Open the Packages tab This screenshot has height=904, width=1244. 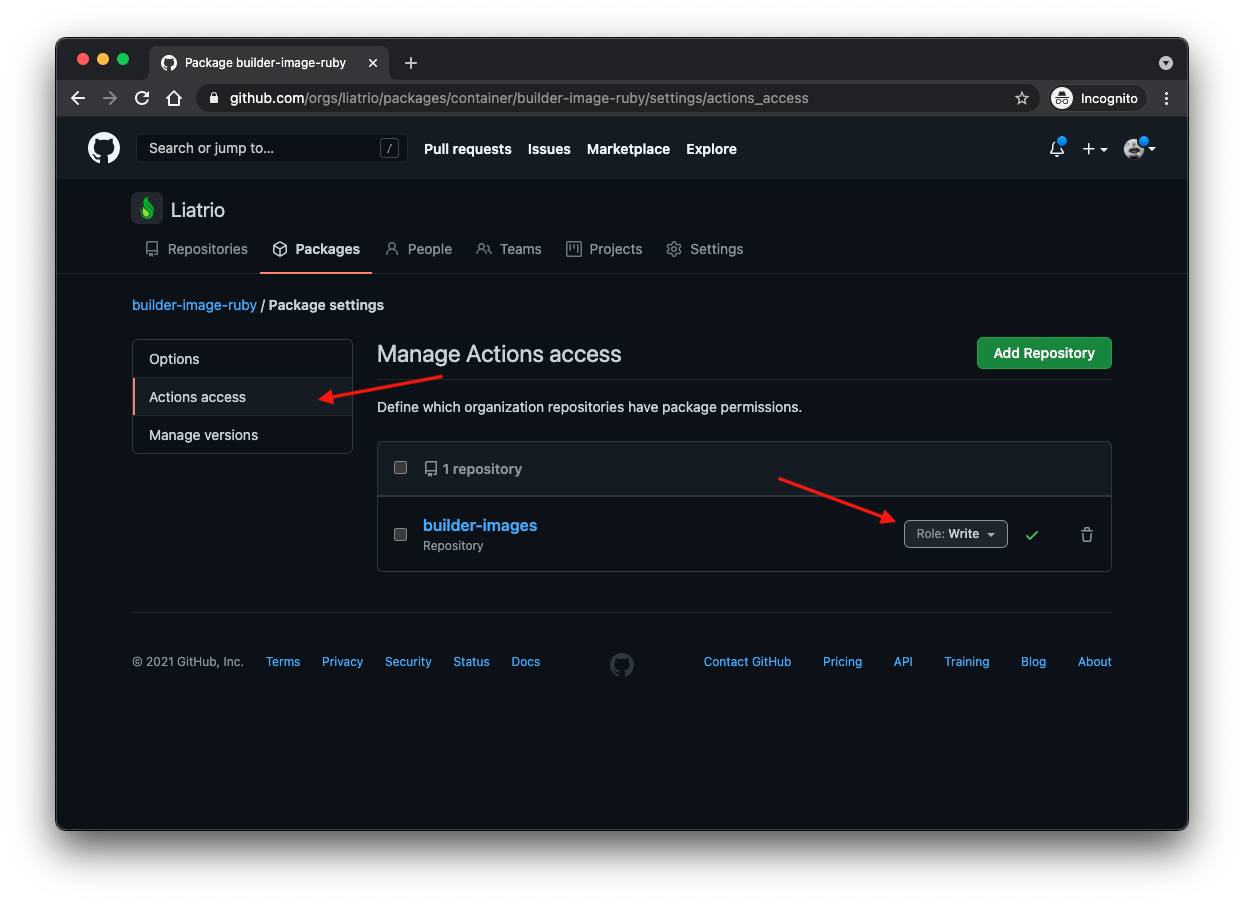(x=316, y=249)
